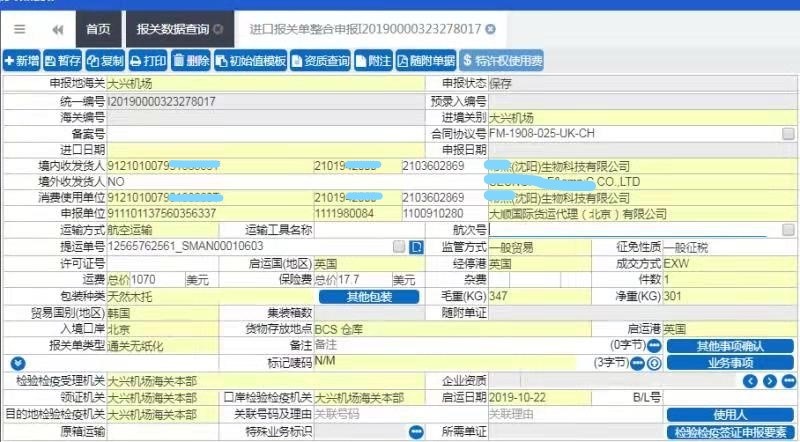Open the 成交方式 EXW dropdown field
Image resolution: width=800 pixels, height=442 pixels.
[x=728, y=263]
